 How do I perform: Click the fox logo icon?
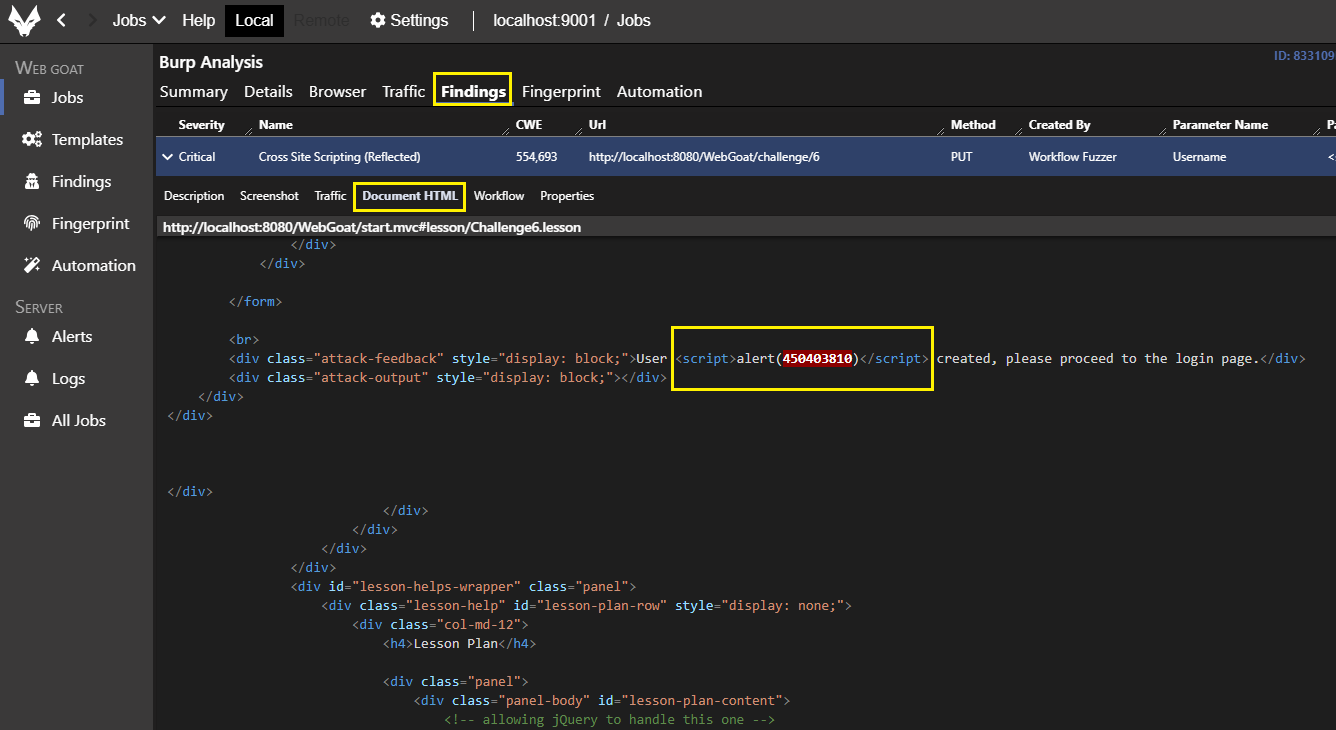[x=24, y=20]
